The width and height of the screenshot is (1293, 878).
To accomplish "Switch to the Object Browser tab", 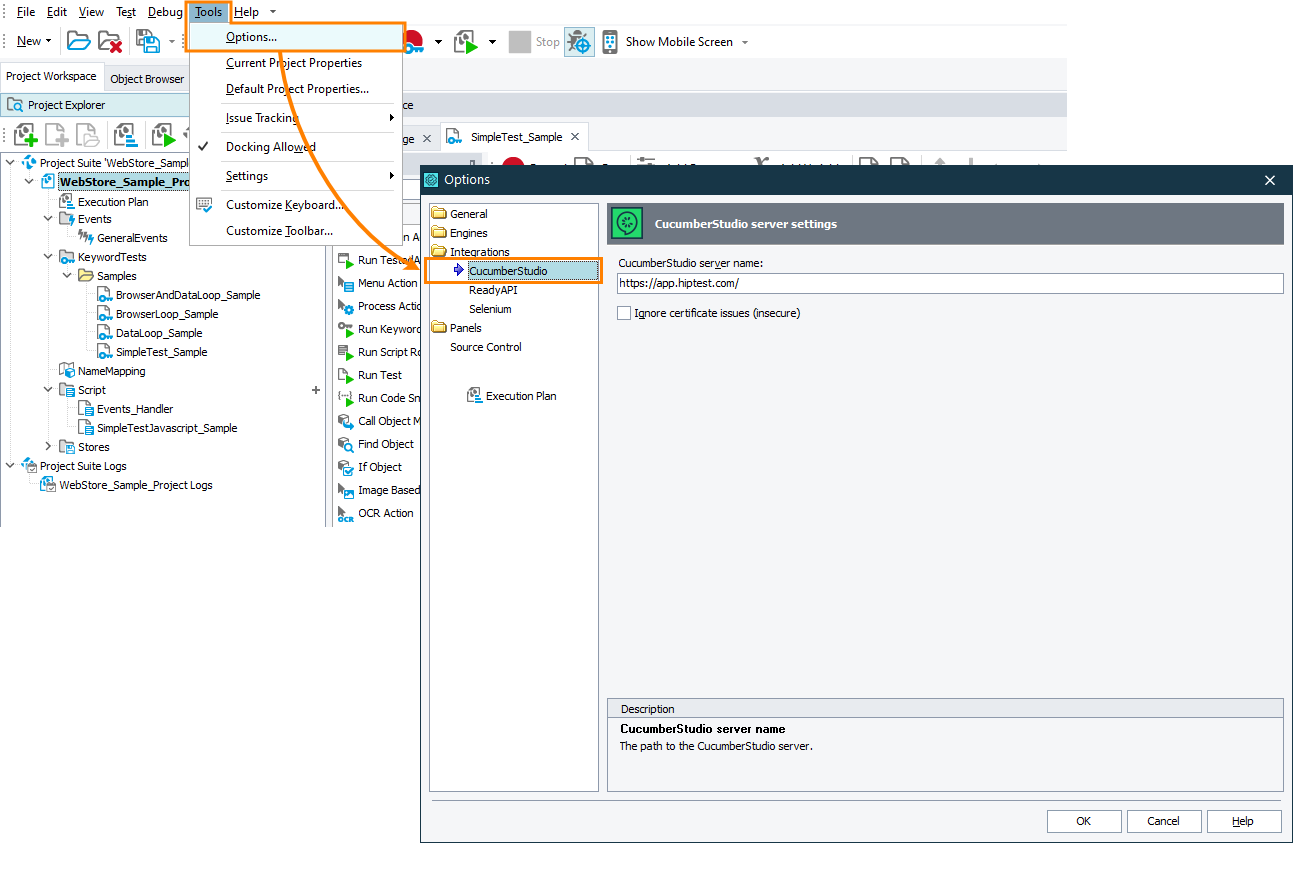I will (x=147, y=79).
